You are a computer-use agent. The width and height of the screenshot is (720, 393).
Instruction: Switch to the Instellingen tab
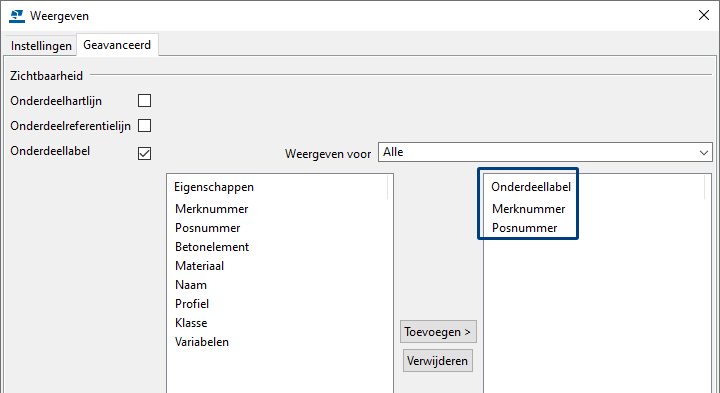pos(41,46)
